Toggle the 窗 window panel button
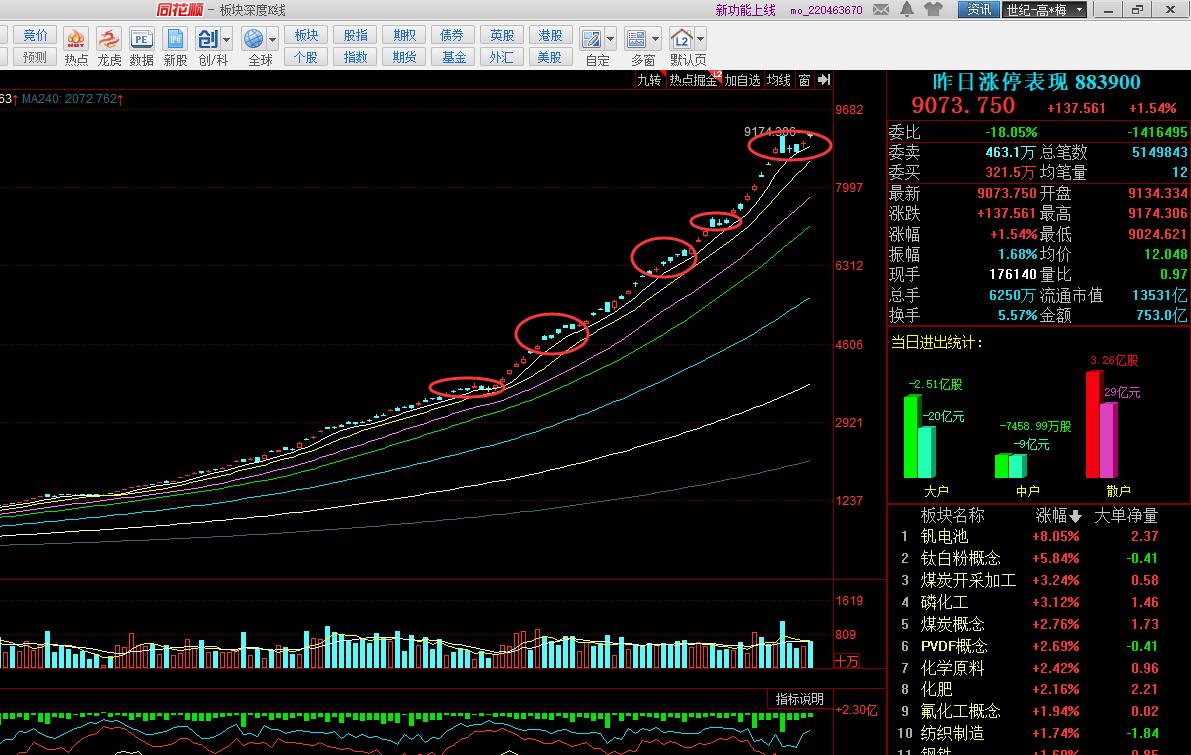 click(804, 80)
